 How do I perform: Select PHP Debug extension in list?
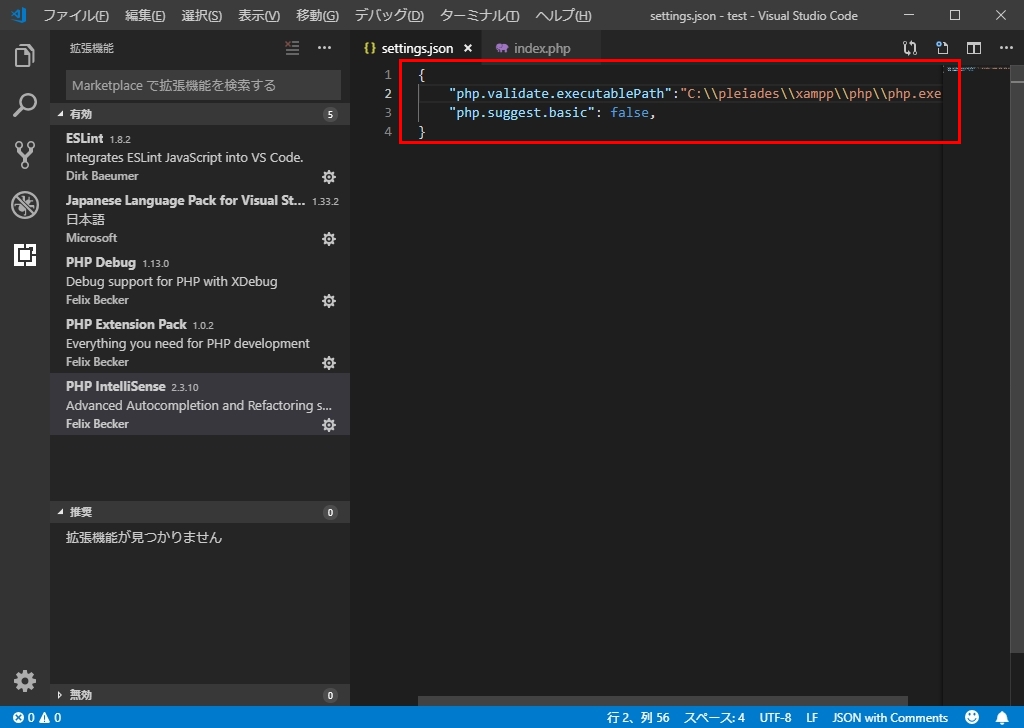[x=200, y=280]
